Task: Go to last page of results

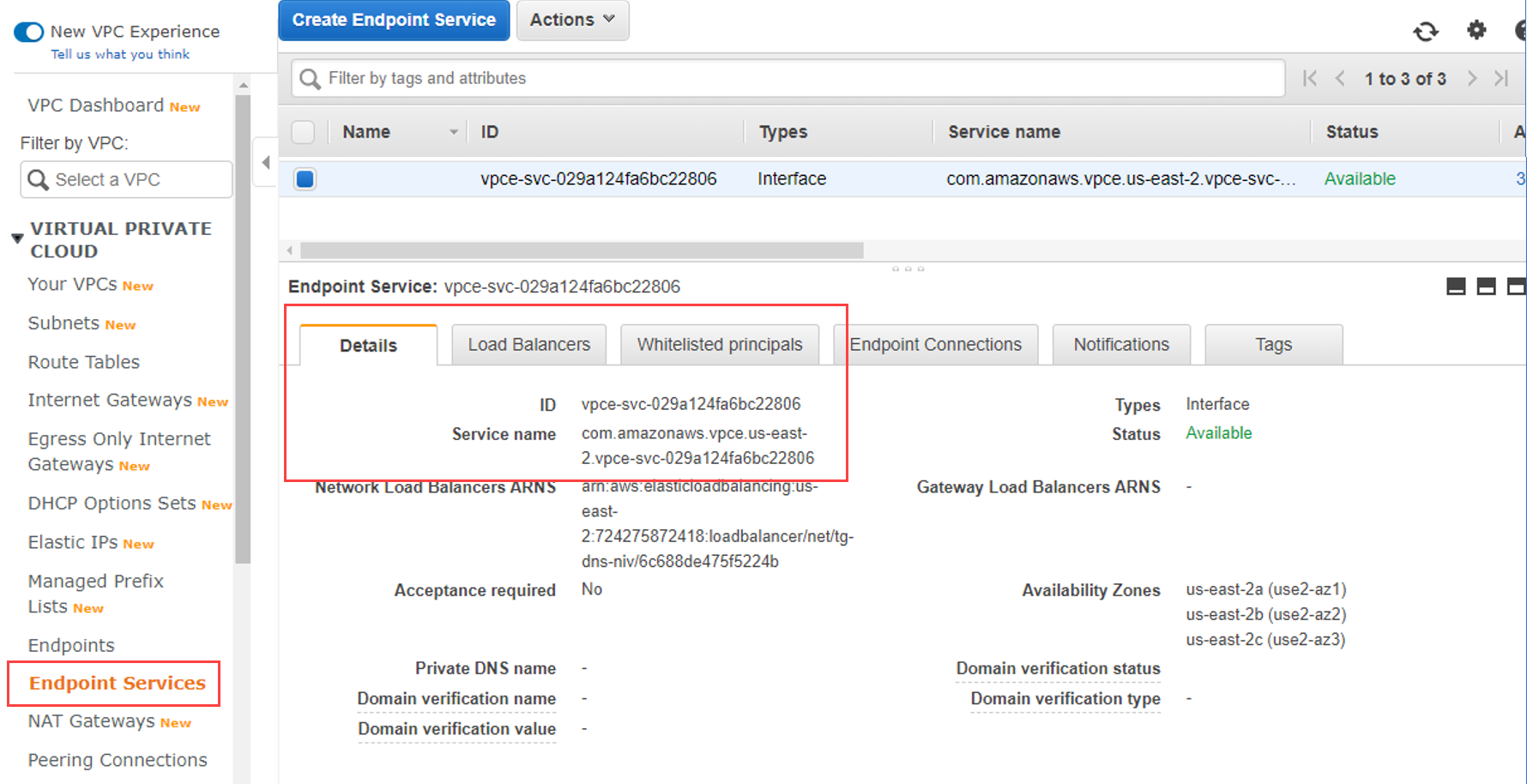Action: coord(1501,78)
